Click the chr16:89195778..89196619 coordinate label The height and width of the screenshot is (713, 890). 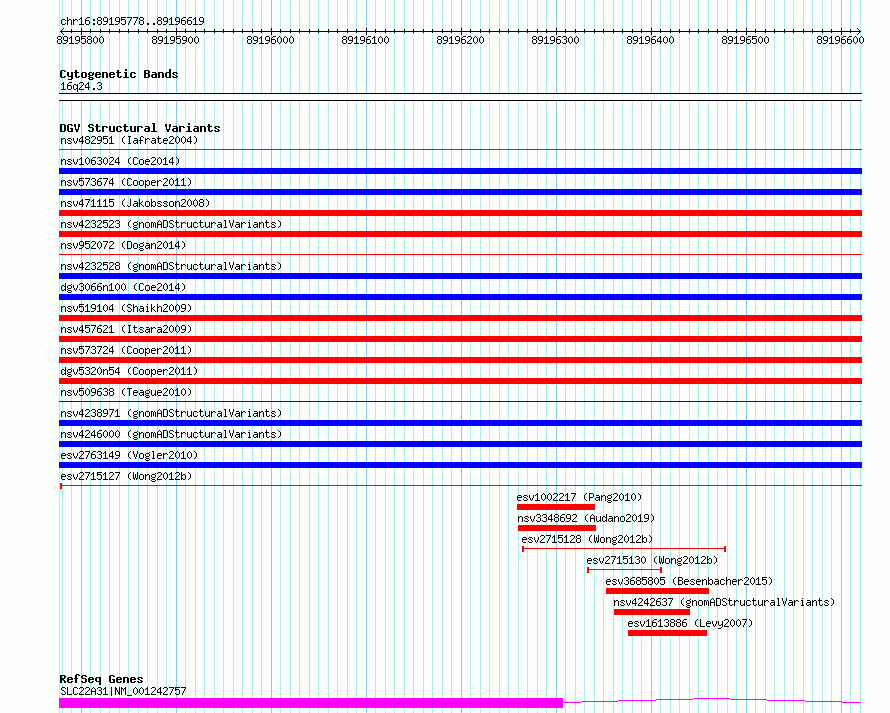click(132, 21)
